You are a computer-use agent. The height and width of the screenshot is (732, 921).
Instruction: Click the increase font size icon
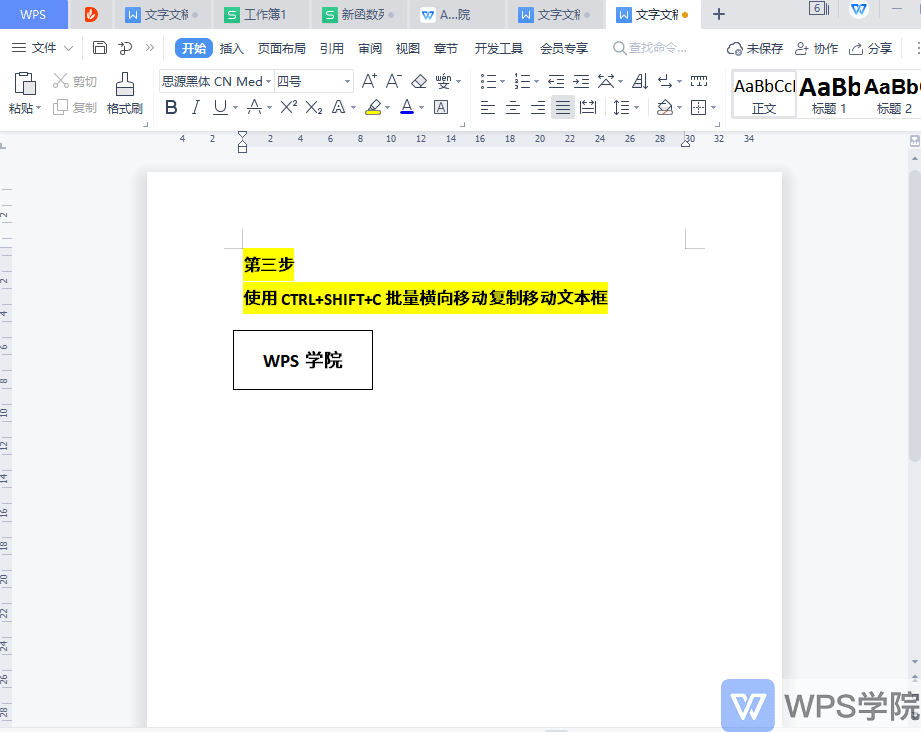pyautogui.click(x=369, y=81)
